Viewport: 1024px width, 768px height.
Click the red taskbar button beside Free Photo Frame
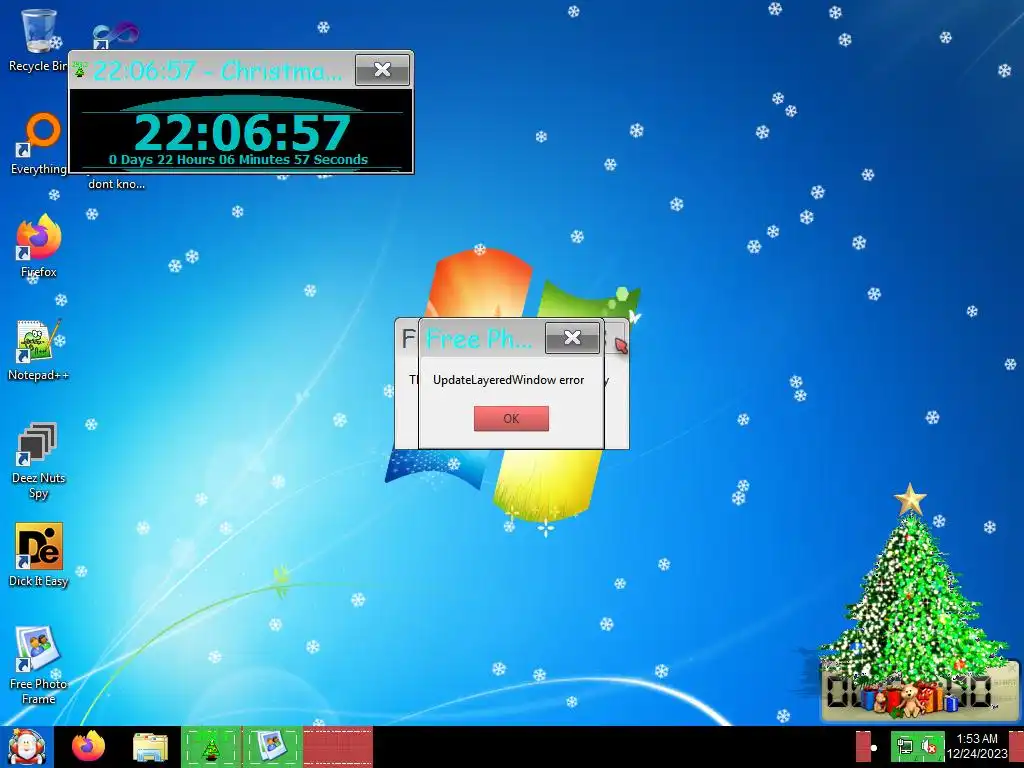[x=338, y=746]
